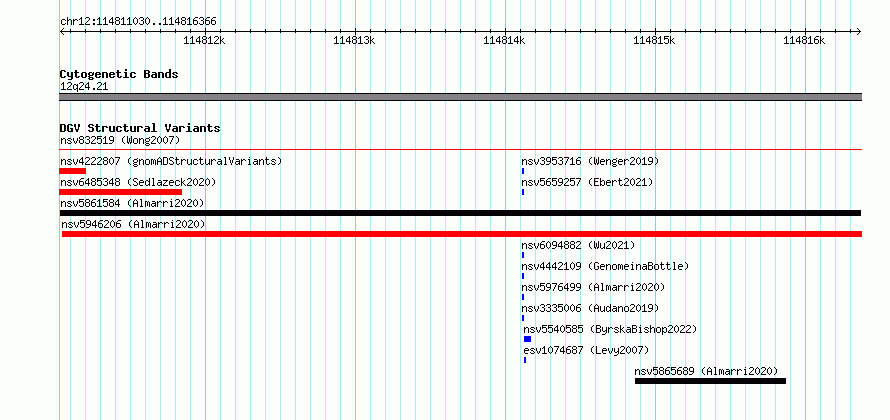890x420 pixels.
Task: Click the DGV Structural Variants track title
Action: click(x=140, y=128)
